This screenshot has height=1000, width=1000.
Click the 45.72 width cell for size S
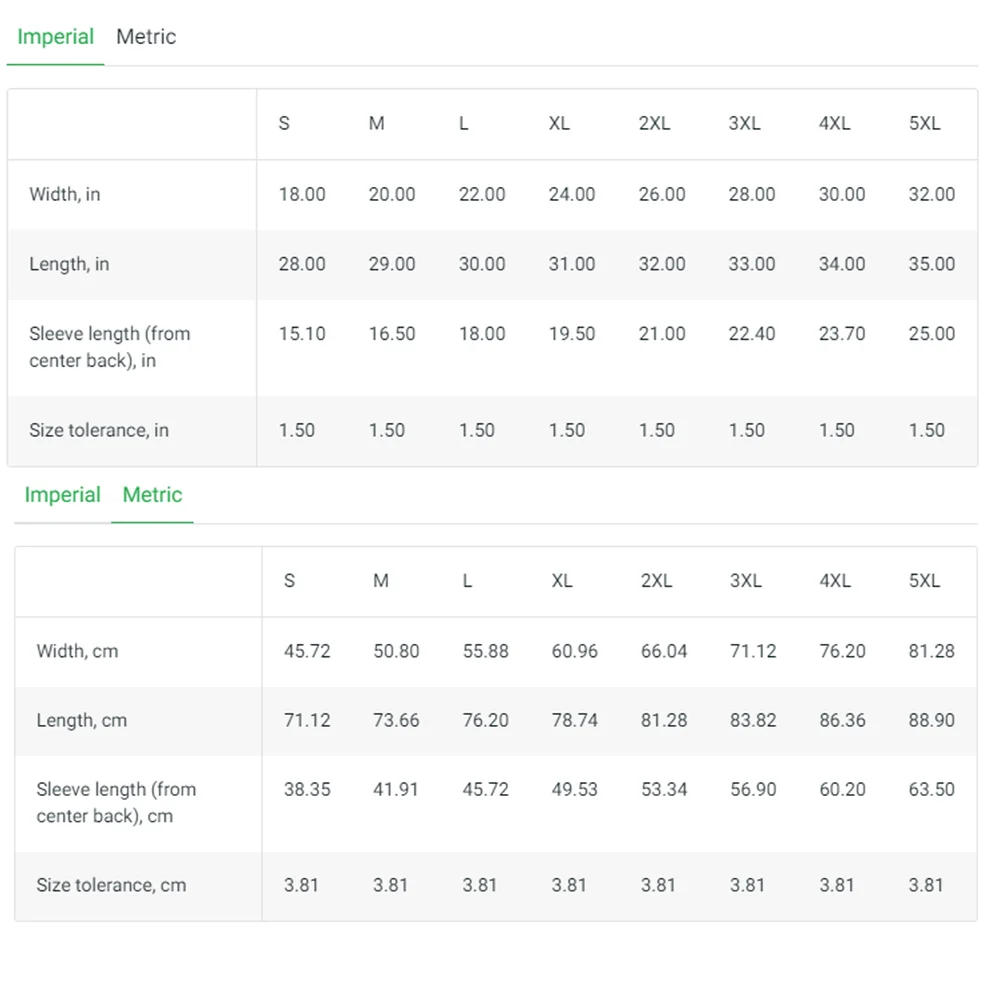coord(307,651)
